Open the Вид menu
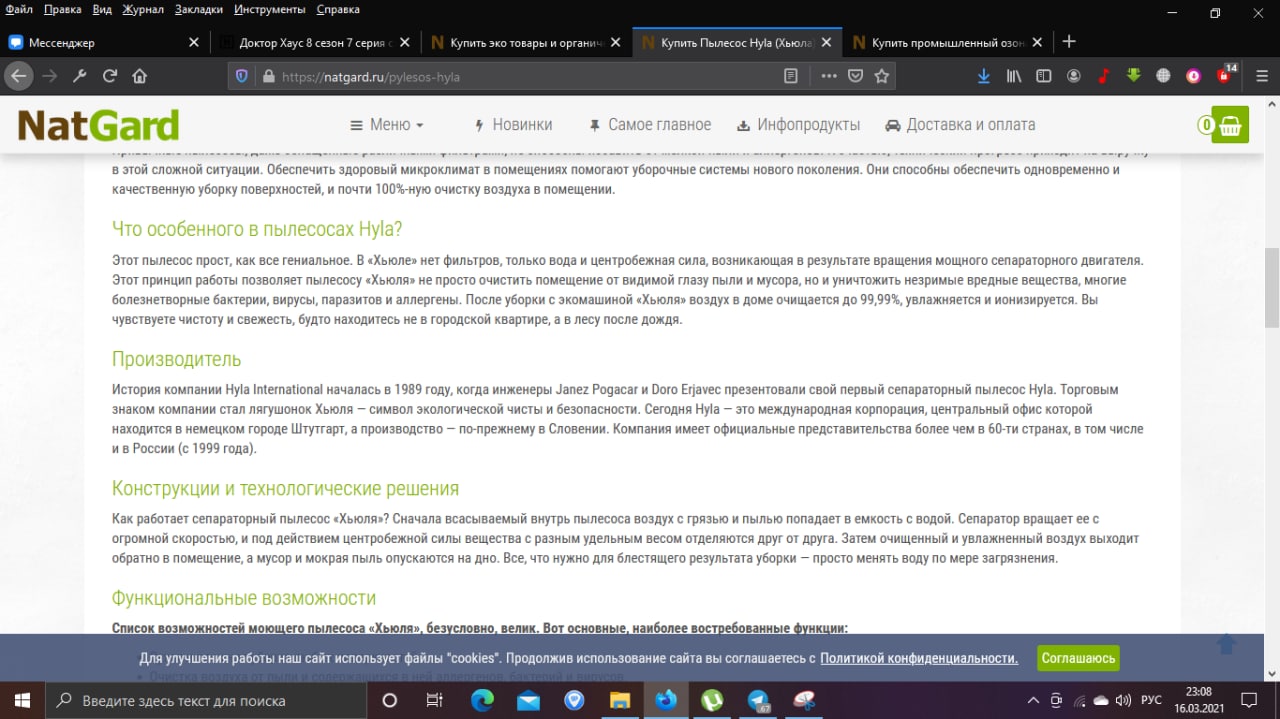Image resolution: width=1280 pixels, height=719 pixels. (102, 9)
